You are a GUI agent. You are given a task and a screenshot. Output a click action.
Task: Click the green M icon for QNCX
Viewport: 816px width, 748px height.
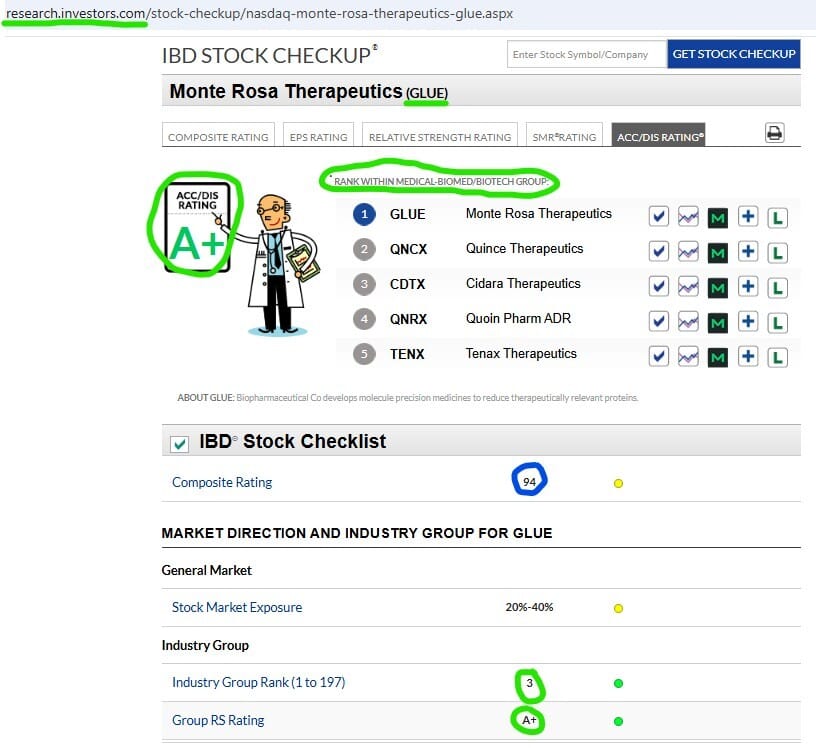[718, 253]
